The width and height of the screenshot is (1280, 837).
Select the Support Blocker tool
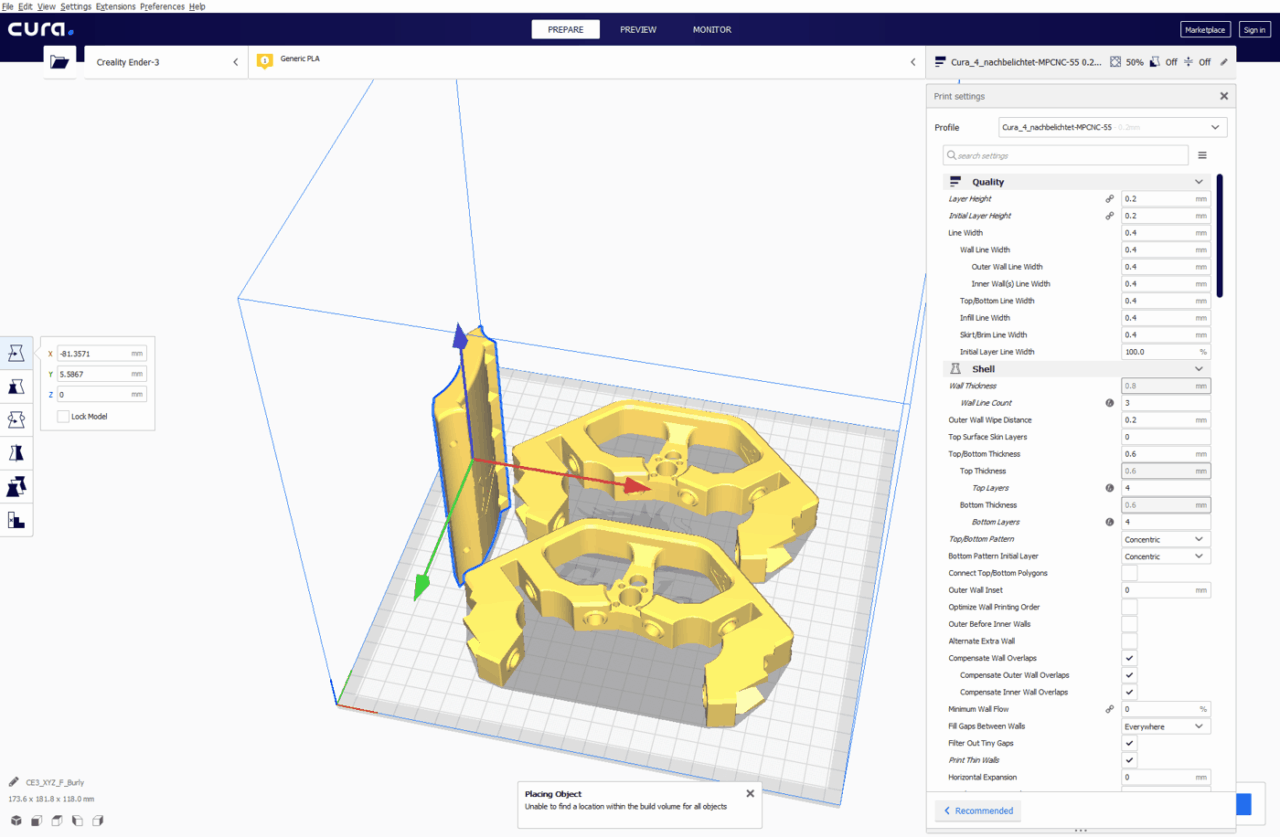point(16,520)
